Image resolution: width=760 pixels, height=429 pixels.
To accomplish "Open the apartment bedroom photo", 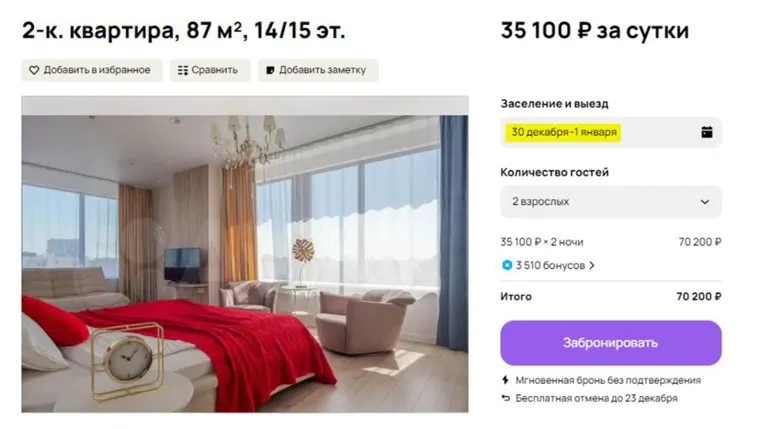I will point(245,253).
